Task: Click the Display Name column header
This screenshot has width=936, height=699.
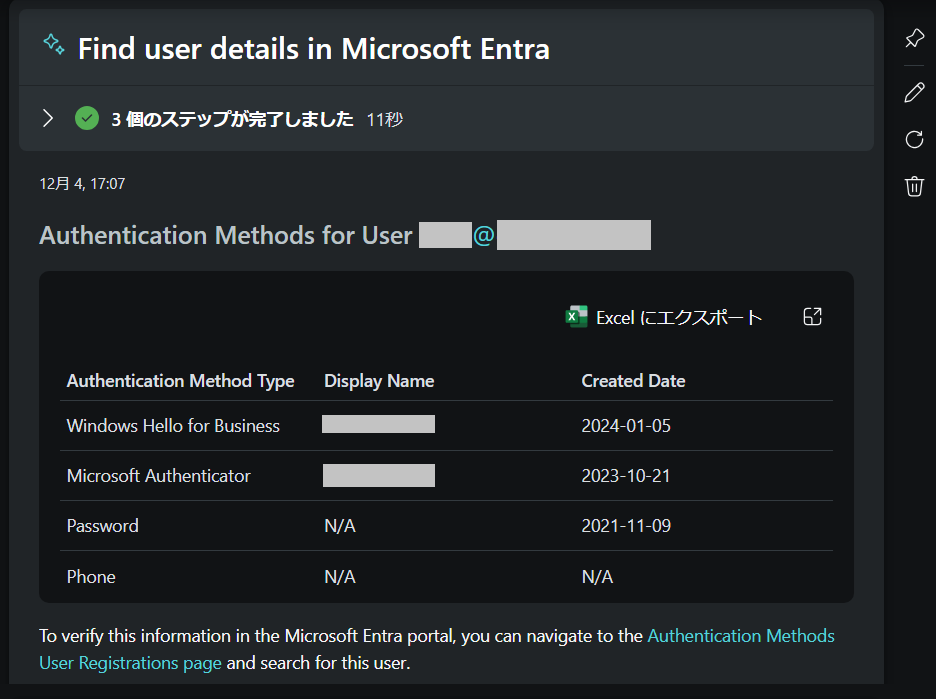Action: [x=380, y=381]
